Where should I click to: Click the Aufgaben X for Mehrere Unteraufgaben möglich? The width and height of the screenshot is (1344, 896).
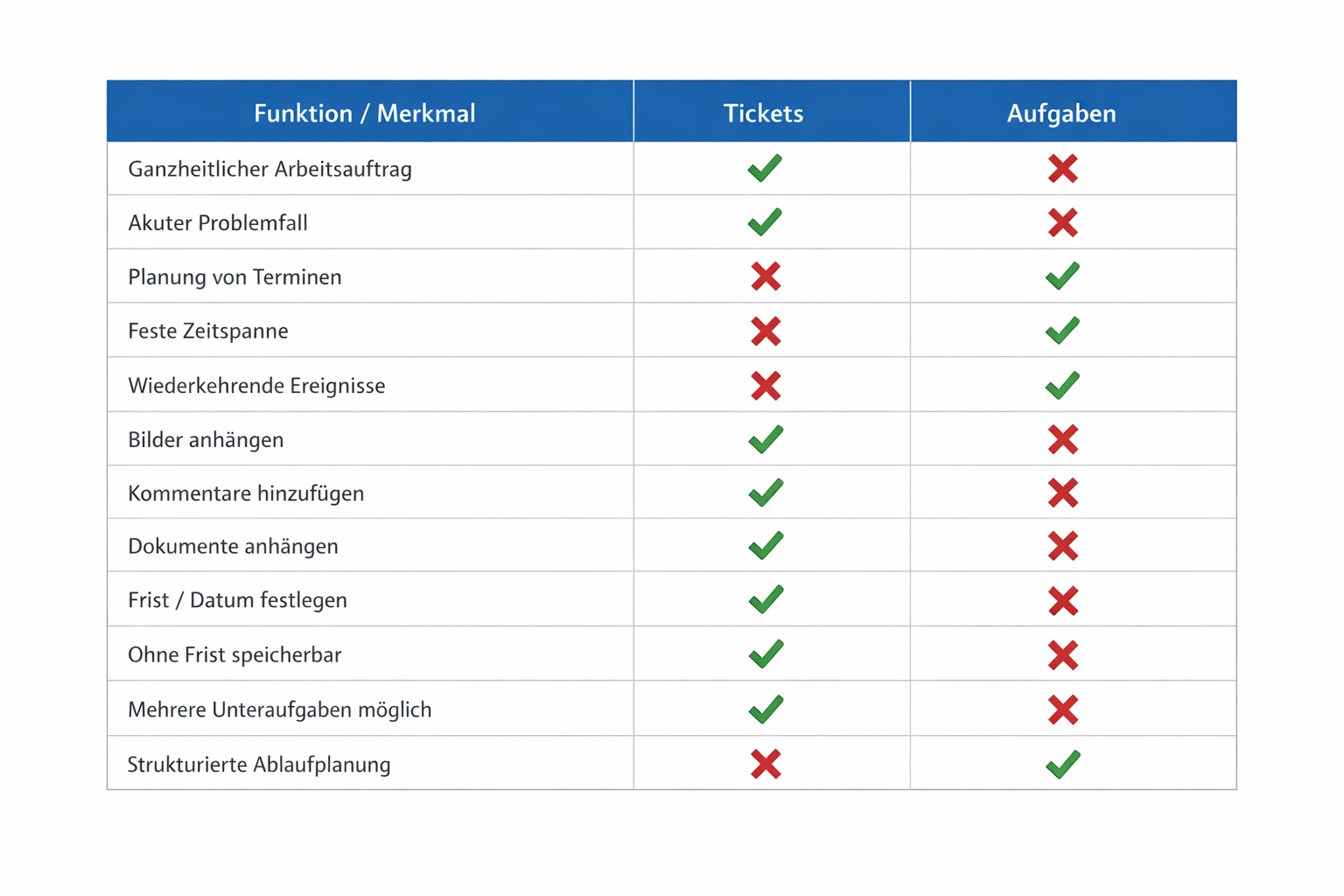click(x=1062, y=710)
